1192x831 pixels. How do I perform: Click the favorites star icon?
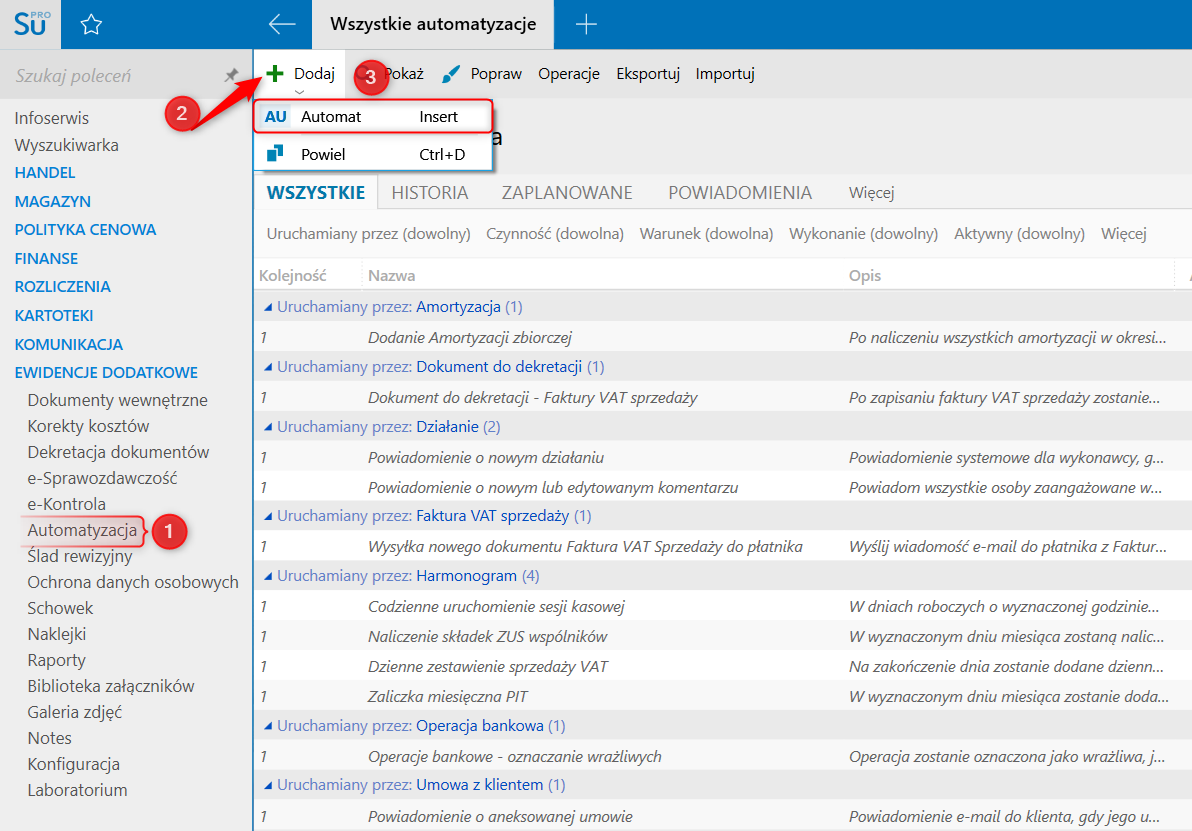(x=91, y=25)
